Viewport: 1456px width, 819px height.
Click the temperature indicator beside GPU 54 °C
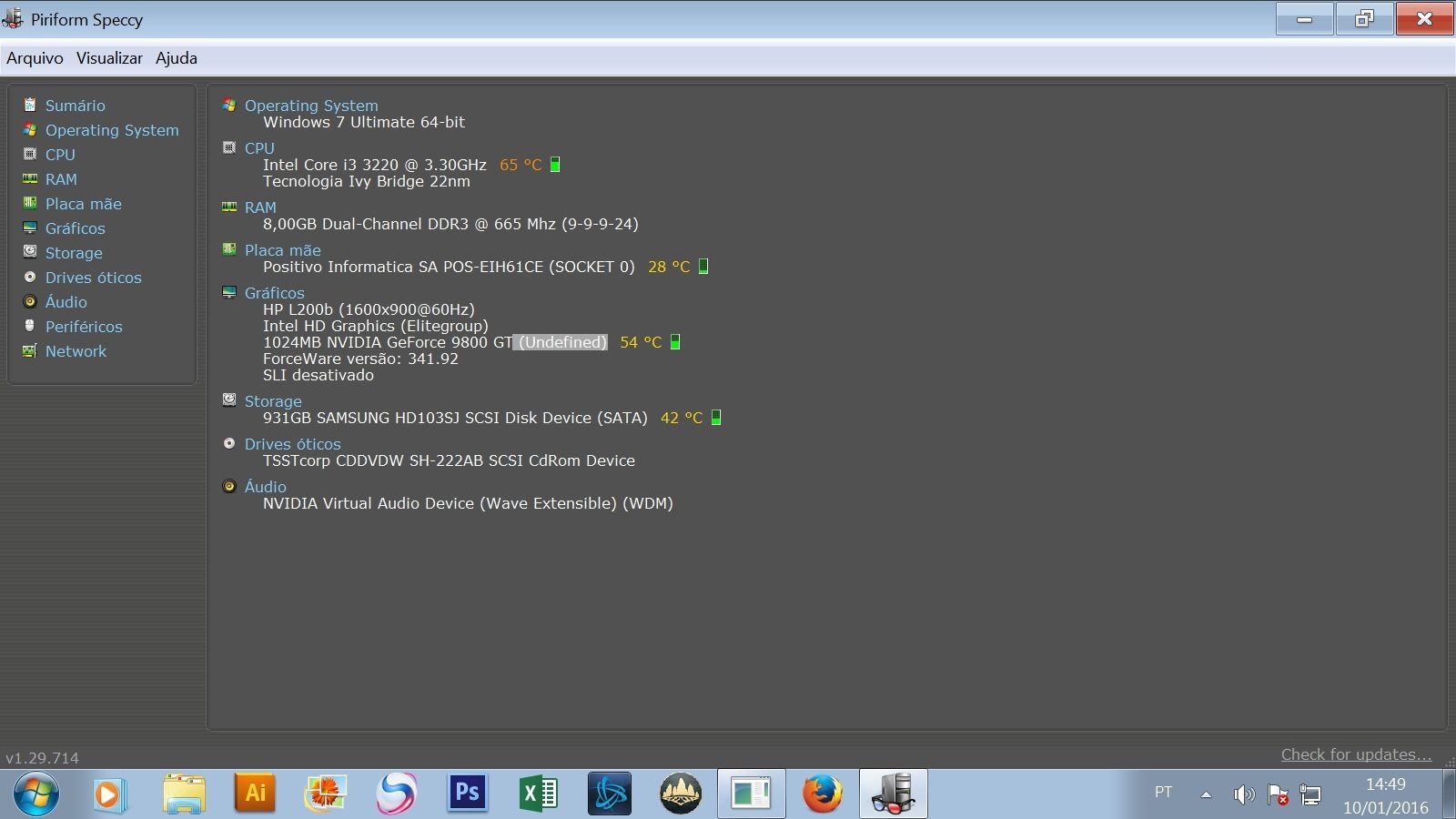tap(675, 342)
